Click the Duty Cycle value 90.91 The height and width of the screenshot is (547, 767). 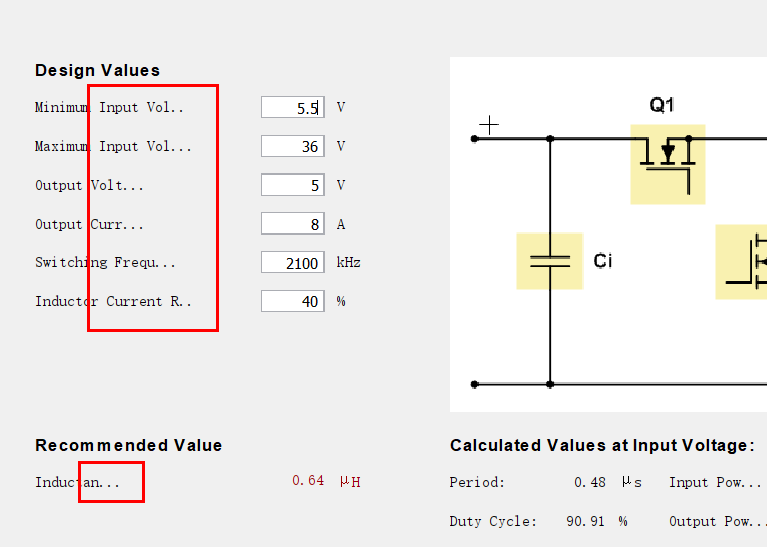(581, 521)
